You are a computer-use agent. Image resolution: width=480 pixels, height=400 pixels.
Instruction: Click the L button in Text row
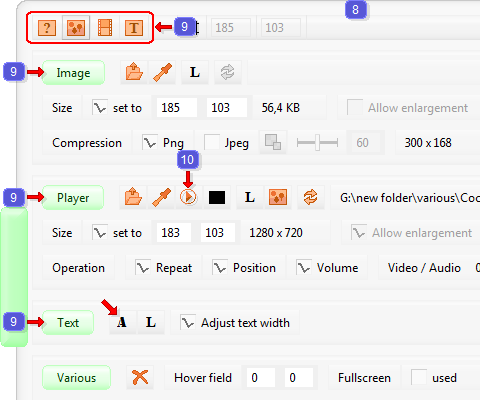151,322
